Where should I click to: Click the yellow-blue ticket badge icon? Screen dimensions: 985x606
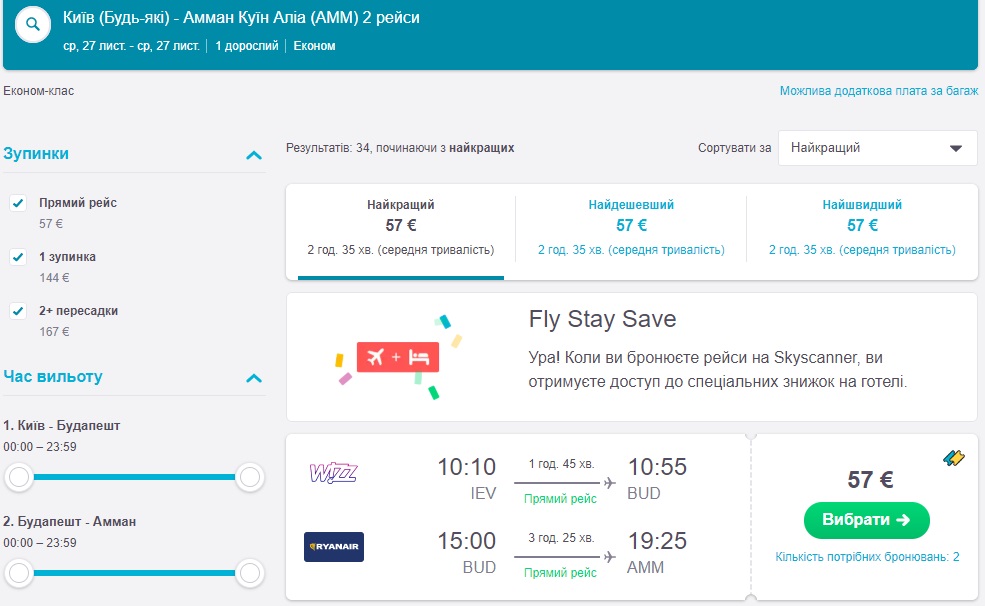coord(953,458)
